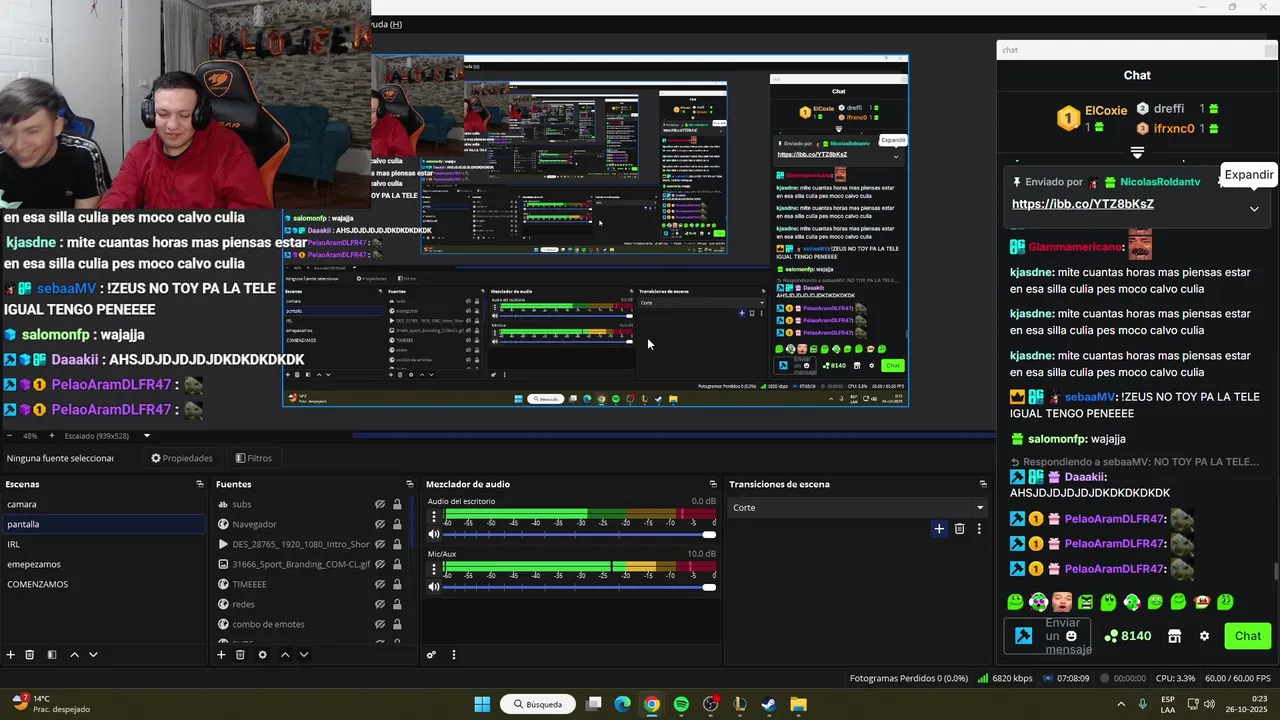Move selected source down in Fuentes

(x=304, y=655)
